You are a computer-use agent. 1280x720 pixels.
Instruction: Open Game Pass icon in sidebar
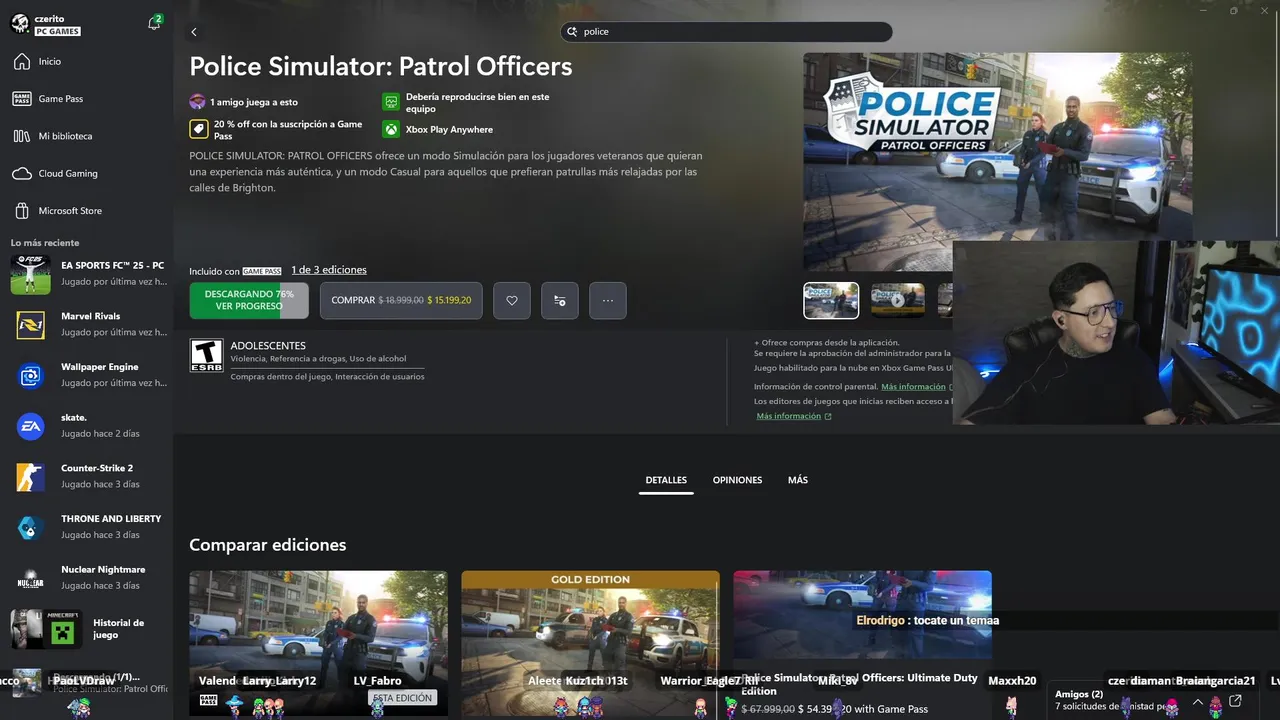tap(22, 99)
